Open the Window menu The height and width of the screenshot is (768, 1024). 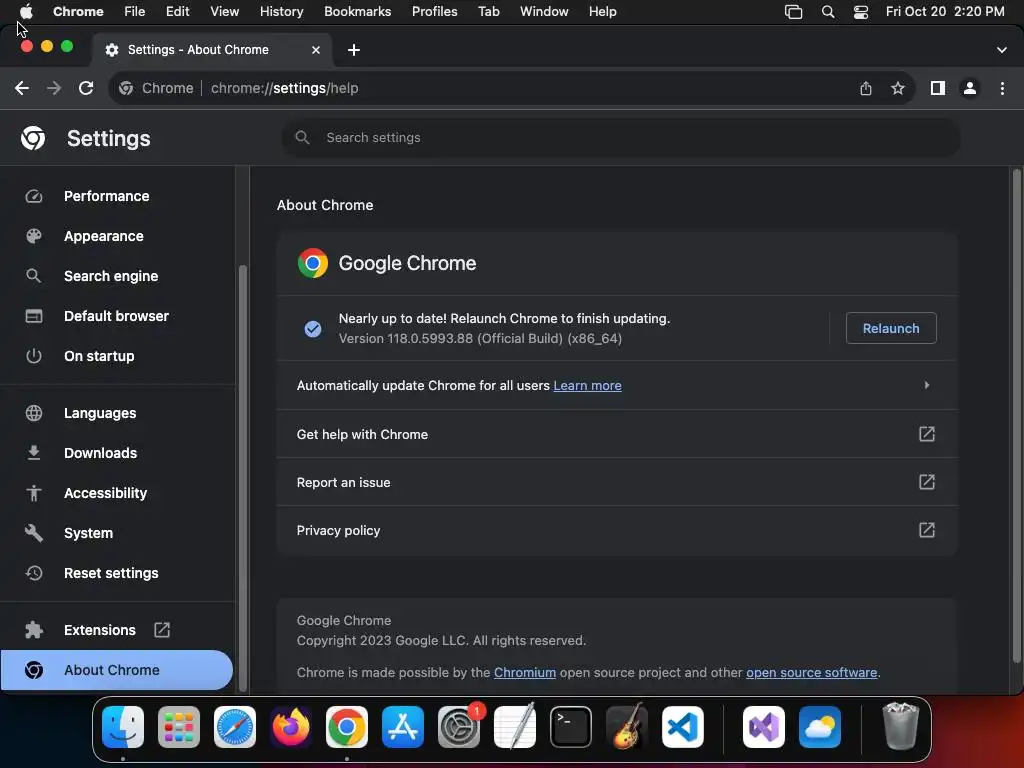coord(544,12)
